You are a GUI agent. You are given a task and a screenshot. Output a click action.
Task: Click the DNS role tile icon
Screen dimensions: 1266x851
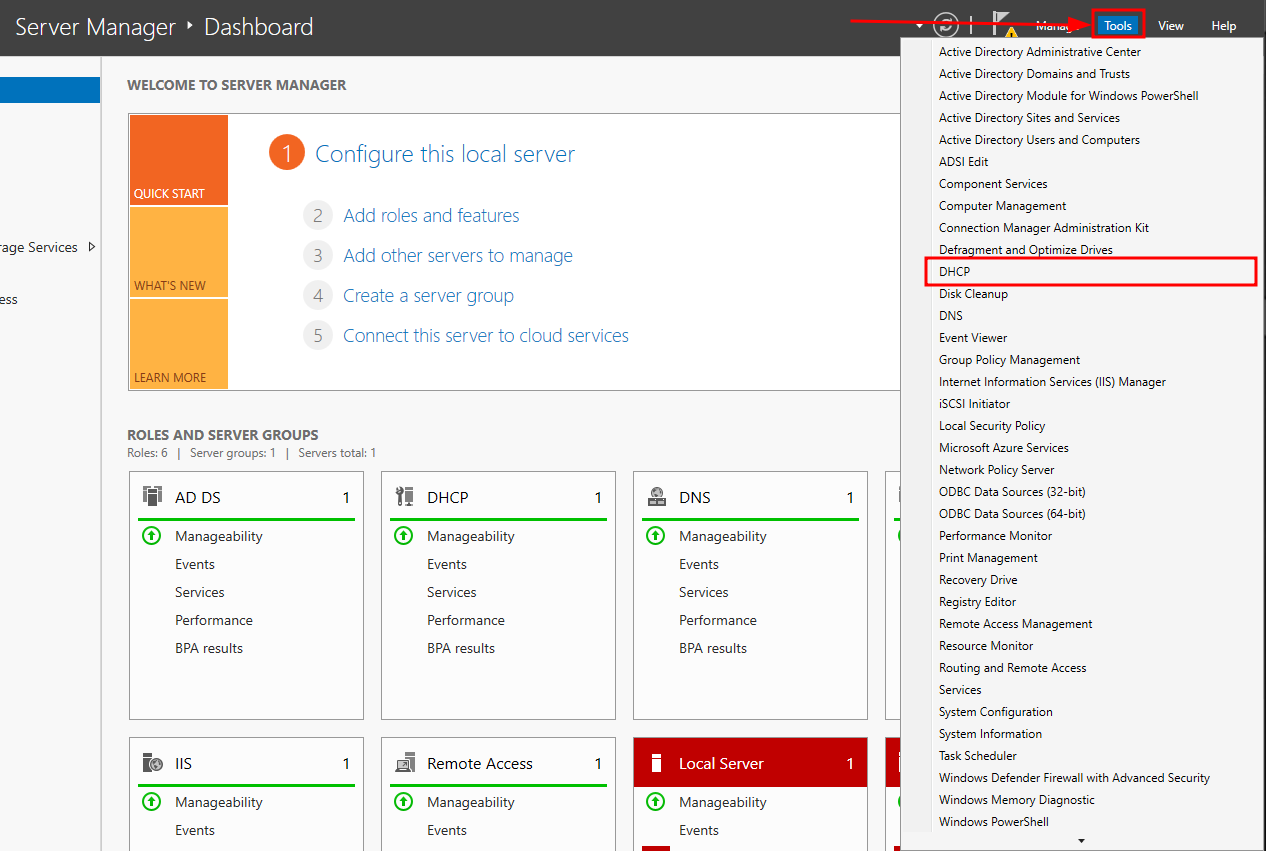tap(656, 497)
